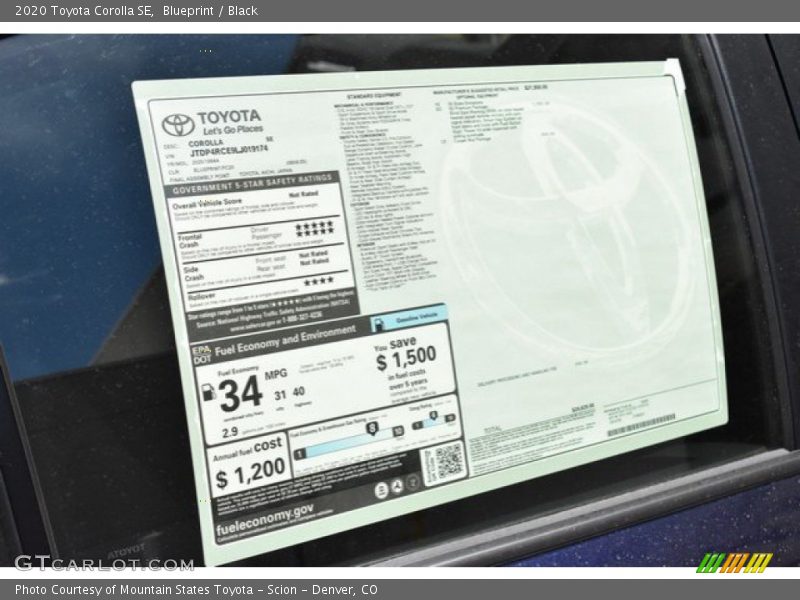Screen dimensions: 800x600
Task: Click the barcode at the sticker's bottom right
Action: click(x=642, y=427)
